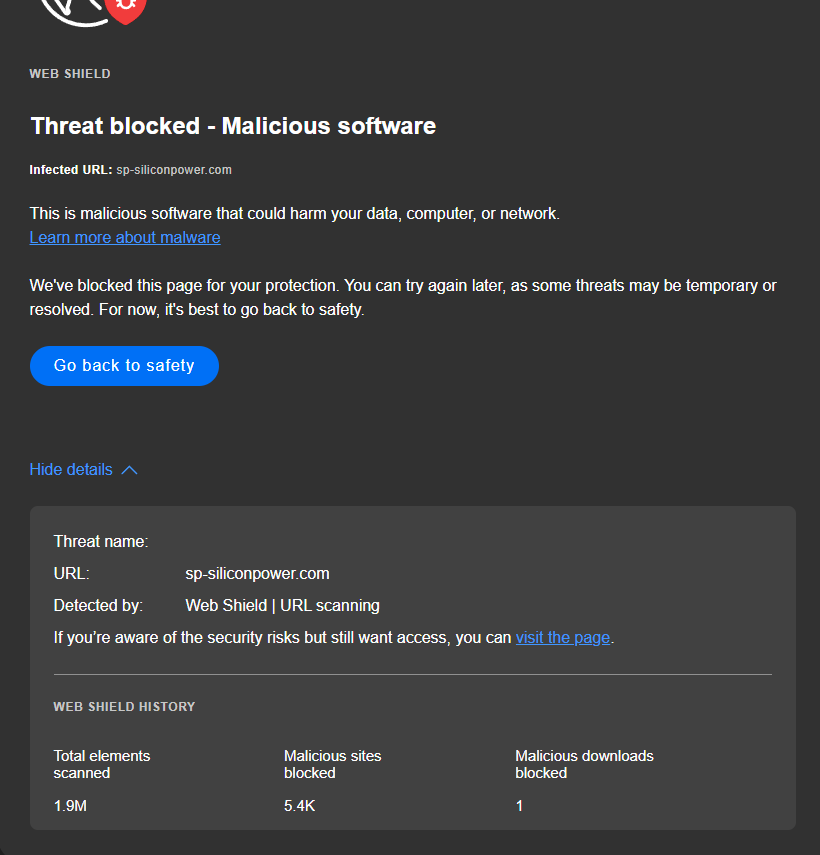Click the chevron arrow beside Hide details
Viewport: 820px width, 855px height.
click(129, 470)
